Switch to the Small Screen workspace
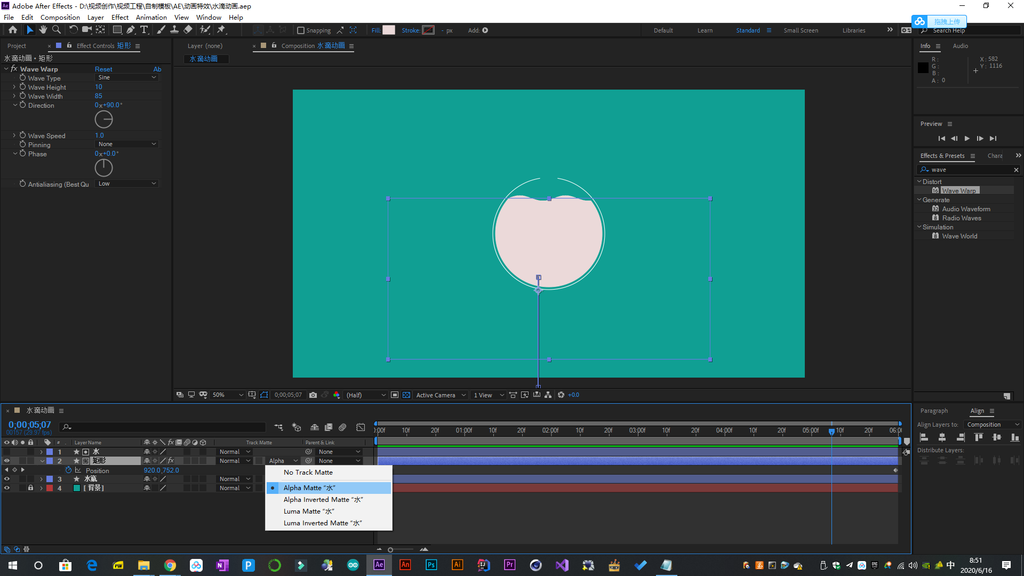This screenshot has height=576, width=1024. coord(800,30)
